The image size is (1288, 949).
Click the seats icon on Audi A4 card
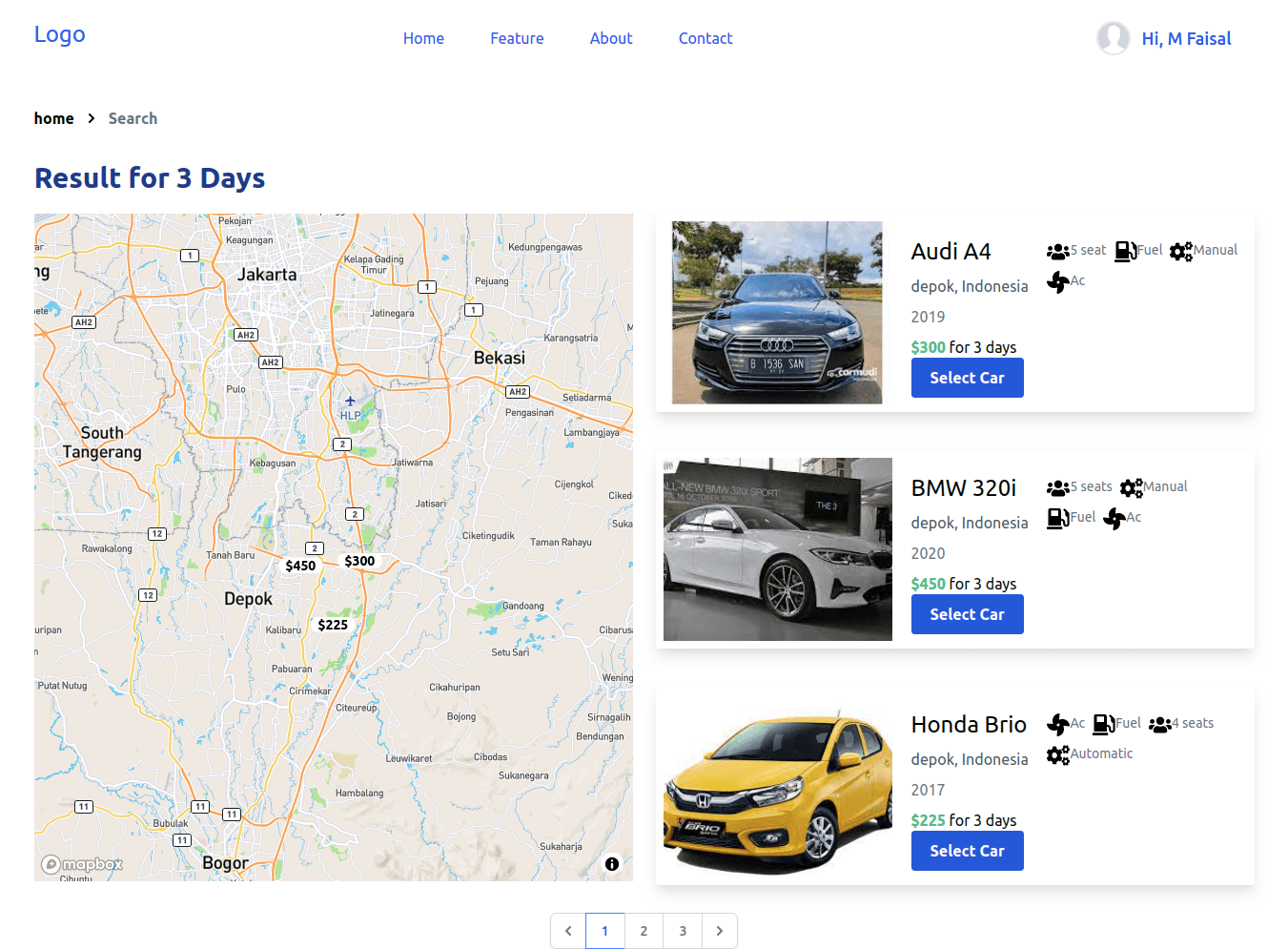click(x=1057, y=252)
